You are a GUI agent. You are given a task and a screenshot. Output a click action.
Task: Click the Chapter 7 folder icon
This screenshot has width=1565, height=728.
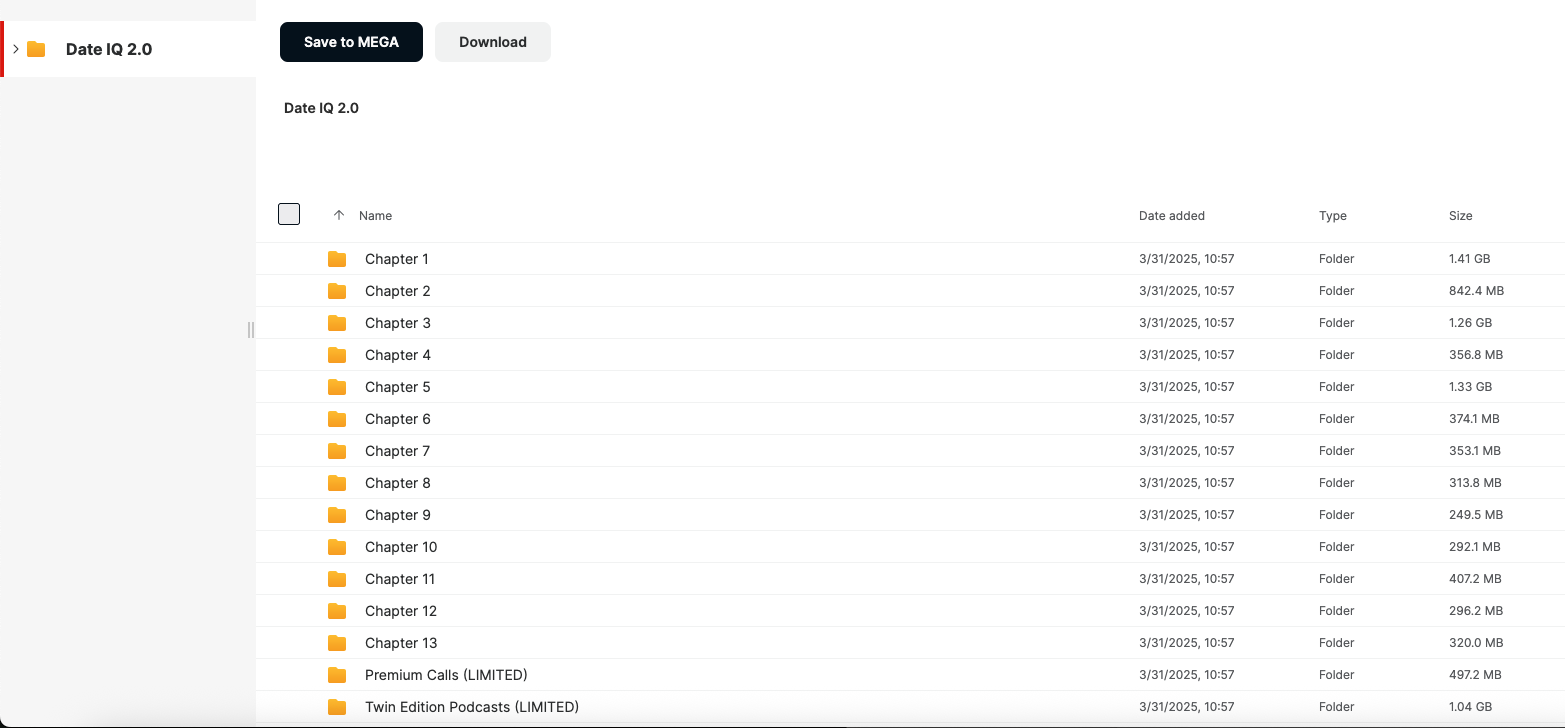(337, 451)
